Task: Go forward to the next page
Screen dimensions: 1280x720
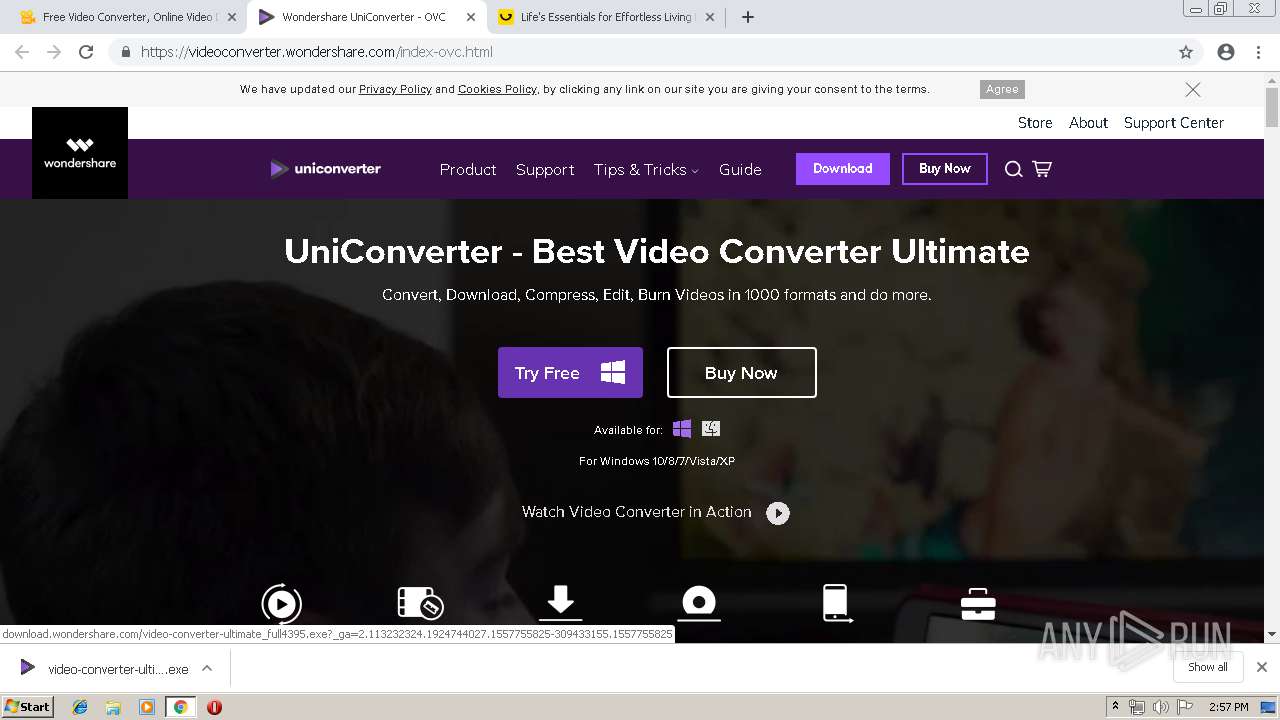Action: click(54, 52)
